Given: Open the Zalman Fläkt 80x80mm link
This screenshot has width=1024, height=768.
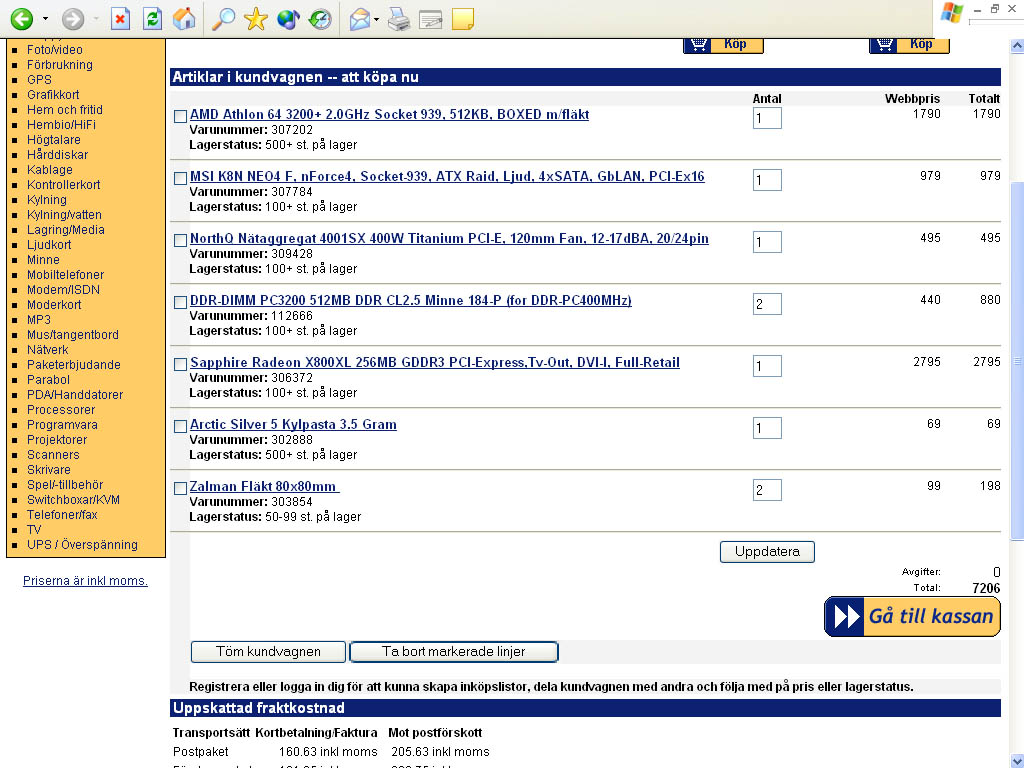Looking at the screenshot, I should 264,487.
